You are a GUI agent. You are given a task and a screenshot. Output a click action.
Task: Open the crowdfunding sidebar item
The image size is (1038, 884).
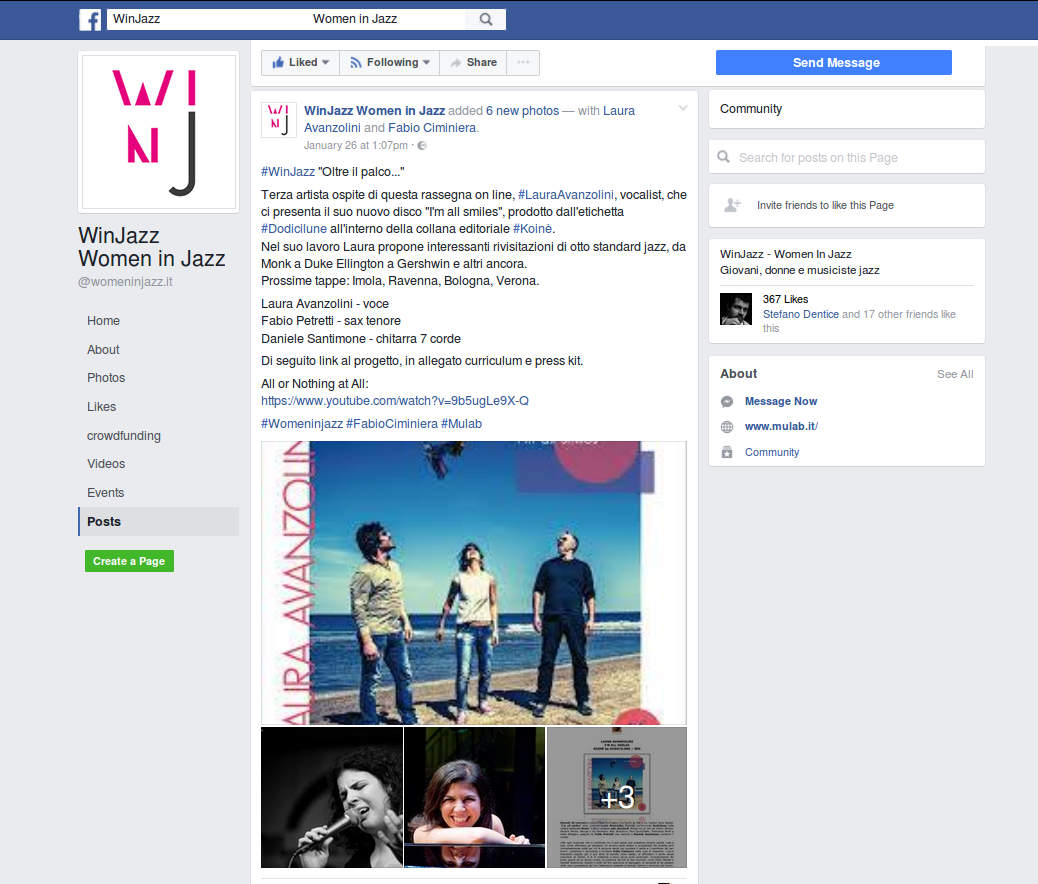pos(124,436)
